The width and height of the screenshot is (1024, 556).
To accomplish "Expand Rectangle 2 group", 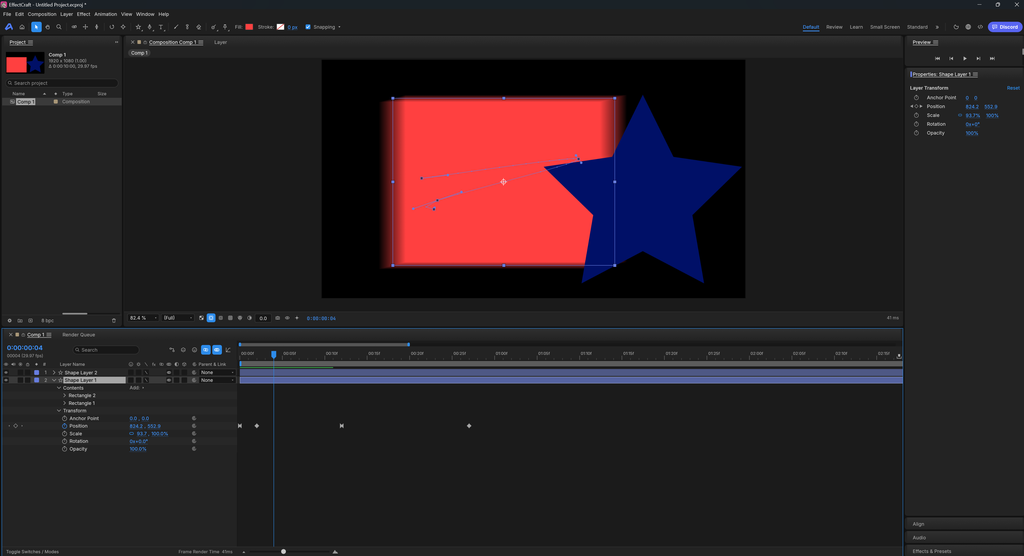I will pos(64,395).
